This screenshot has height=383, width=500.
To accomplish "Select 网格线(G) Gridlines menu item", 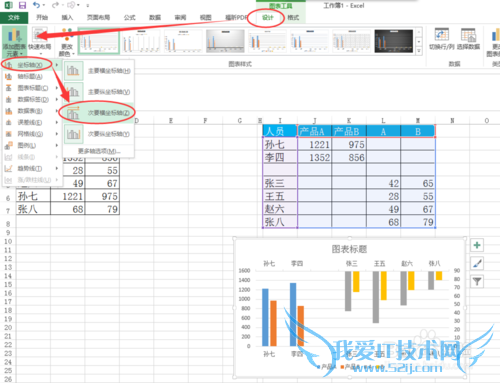I will click(31, 134).
